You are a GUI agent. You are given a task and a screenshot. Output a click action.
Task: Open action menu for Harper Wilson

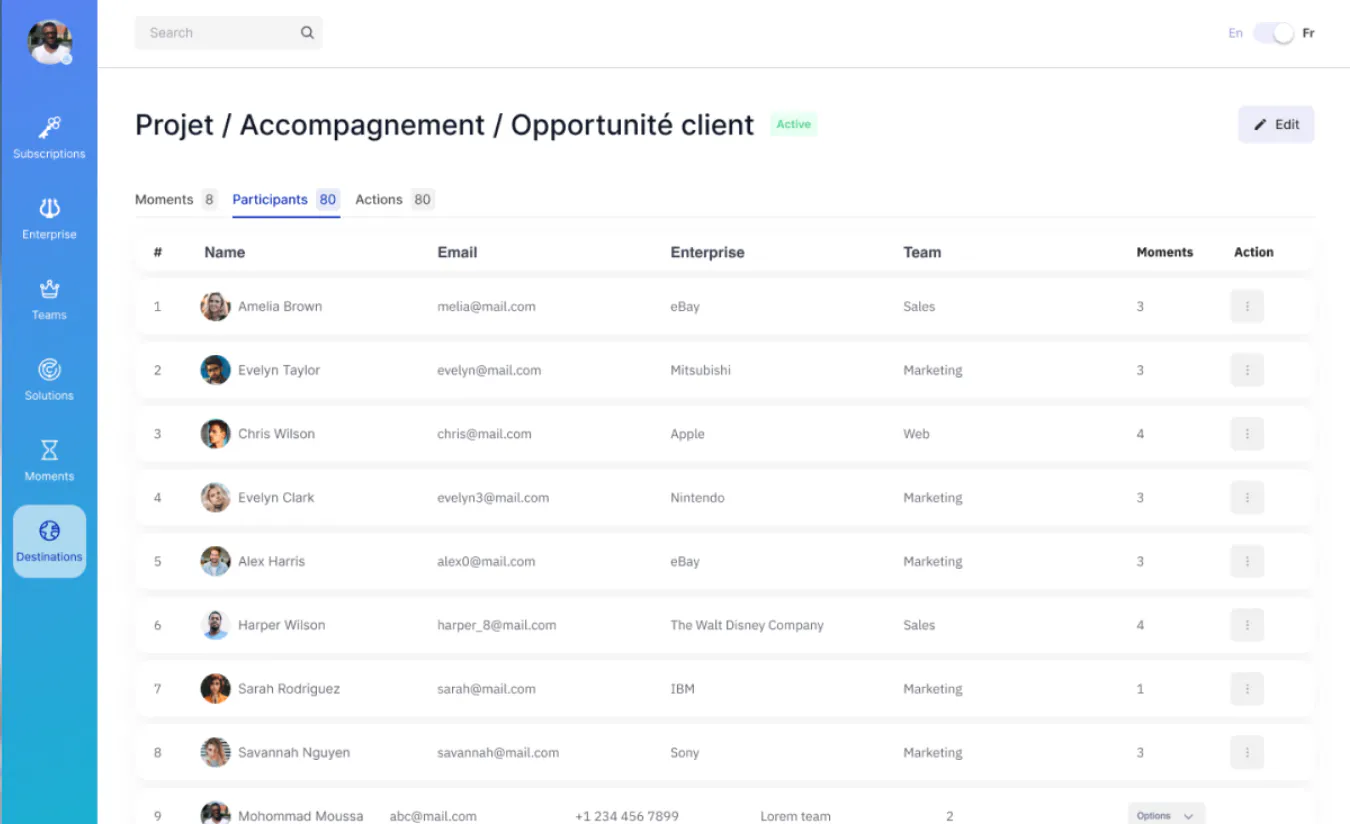pyautogui.click(x=1247, y=625)
